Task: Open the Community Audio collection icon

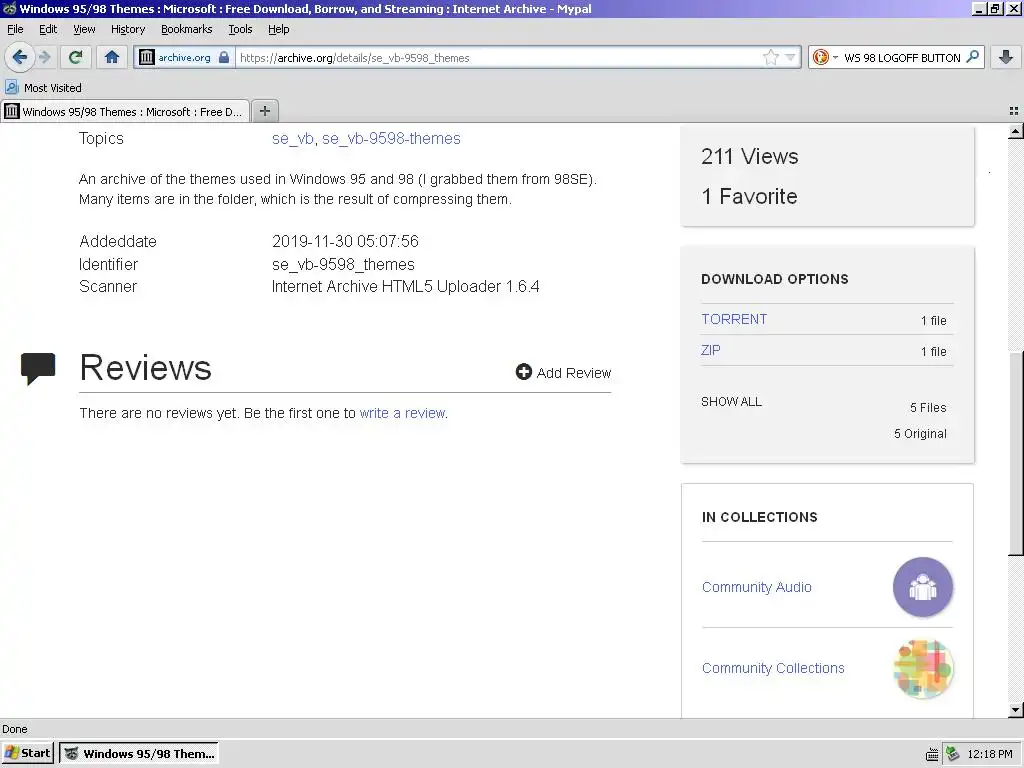Action: (x=923, y=587)
